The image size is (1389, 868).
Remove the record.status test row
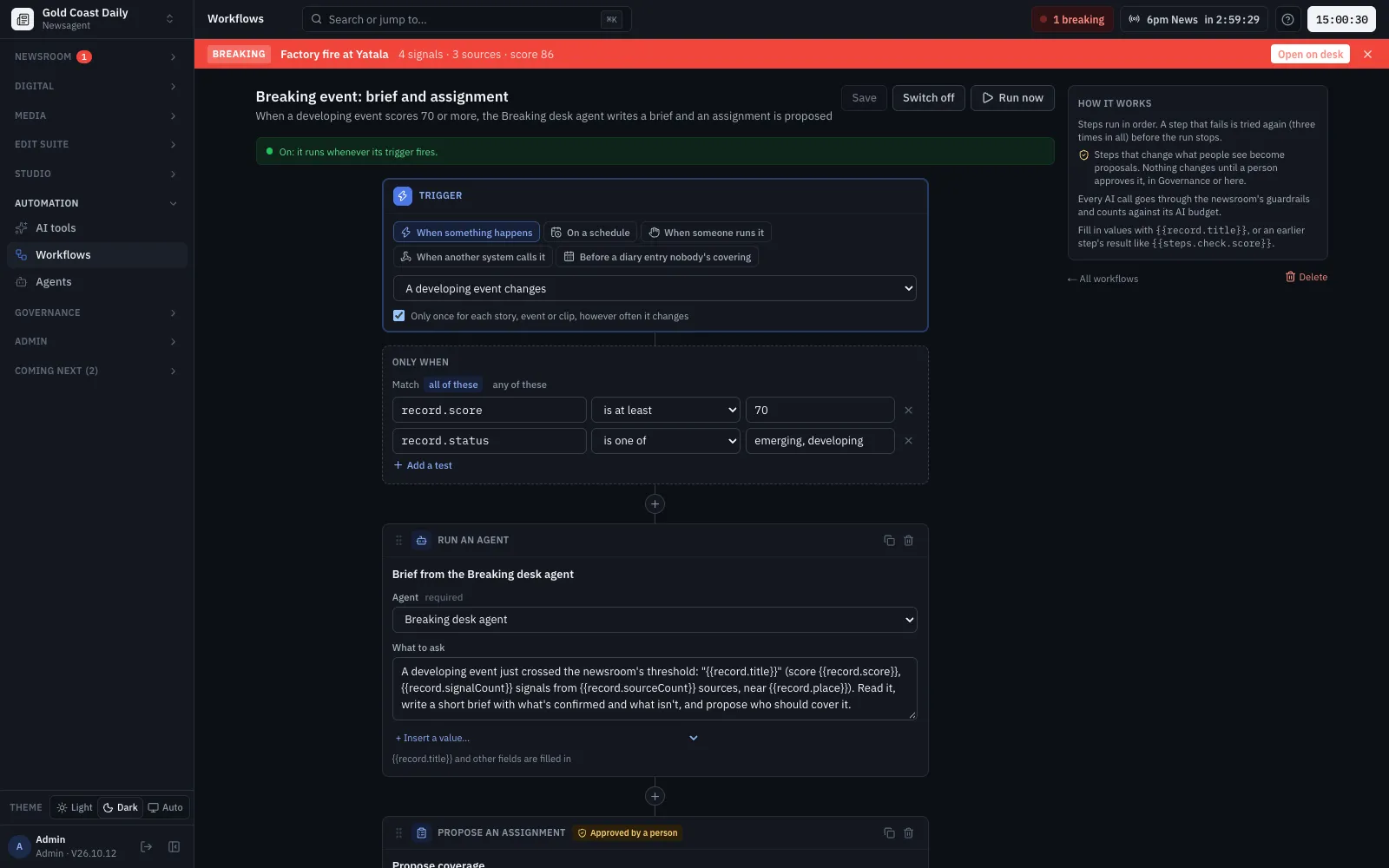point(909,441)
